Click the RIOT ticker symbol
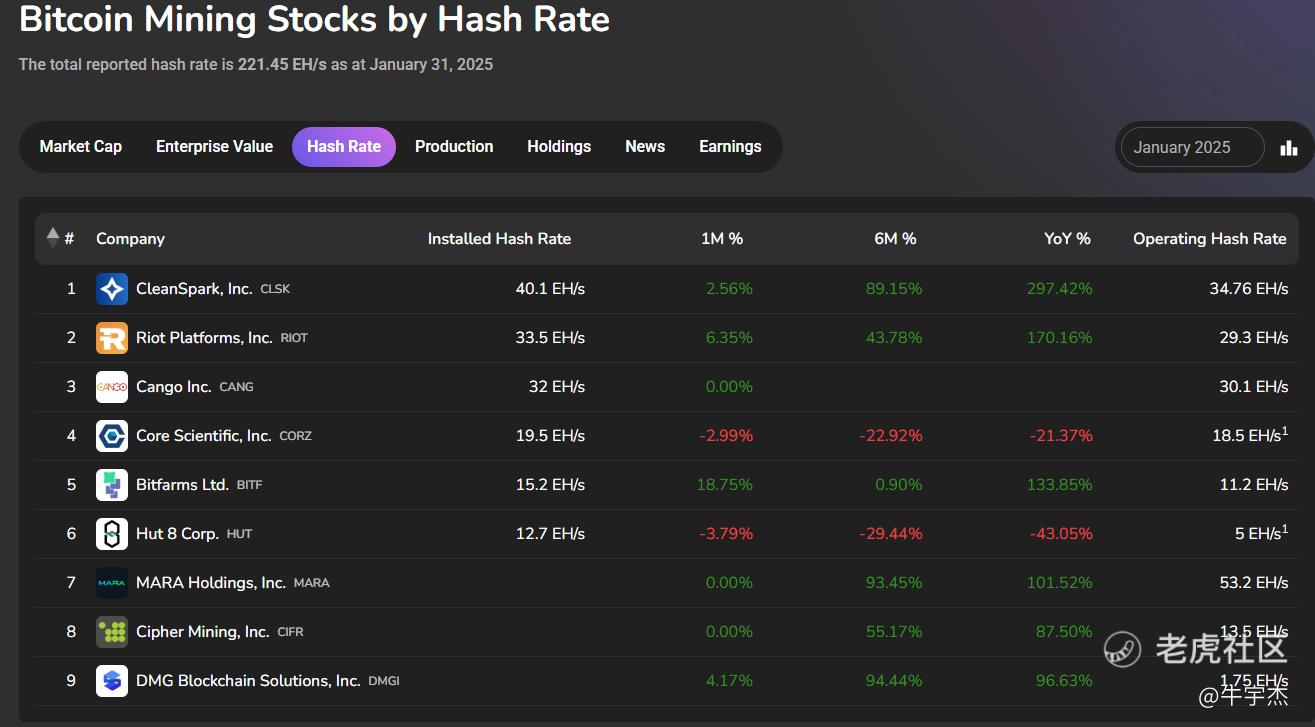Screen dimensions: 1315x727 tap(294, 338)
